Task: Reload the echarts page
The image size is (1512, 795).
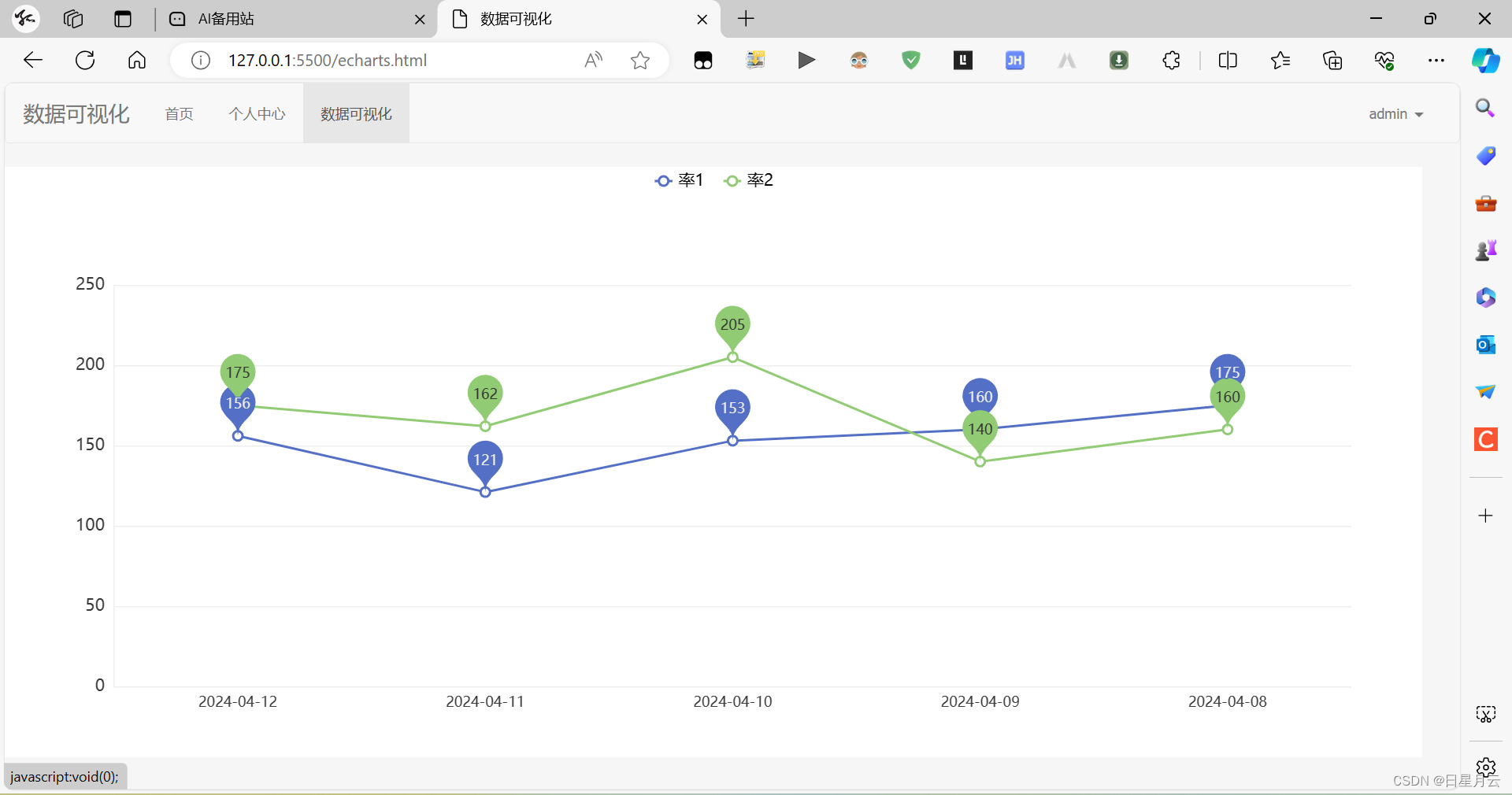Action: (85, 60)
